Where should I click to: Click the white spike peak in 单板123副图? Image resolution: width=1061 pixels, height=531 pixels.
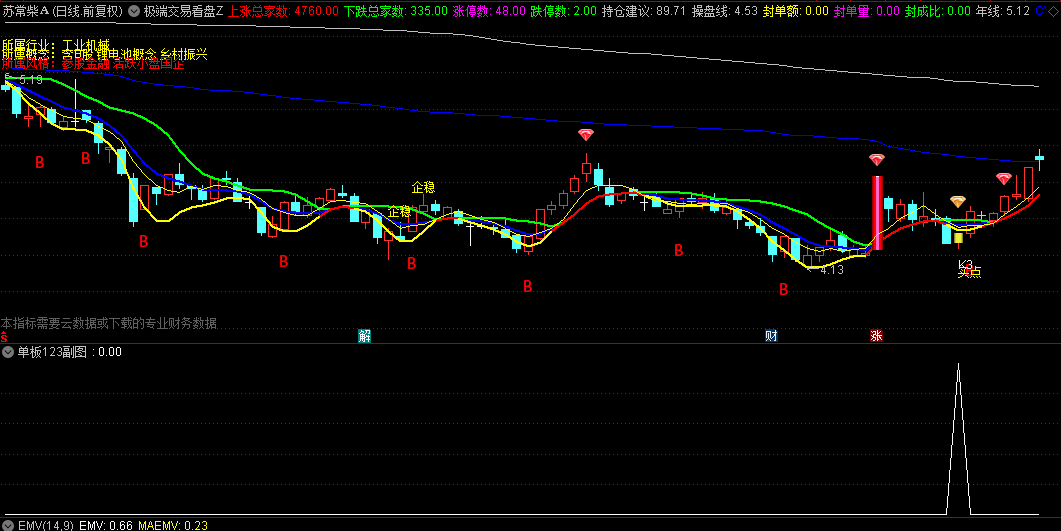(958, 365)
